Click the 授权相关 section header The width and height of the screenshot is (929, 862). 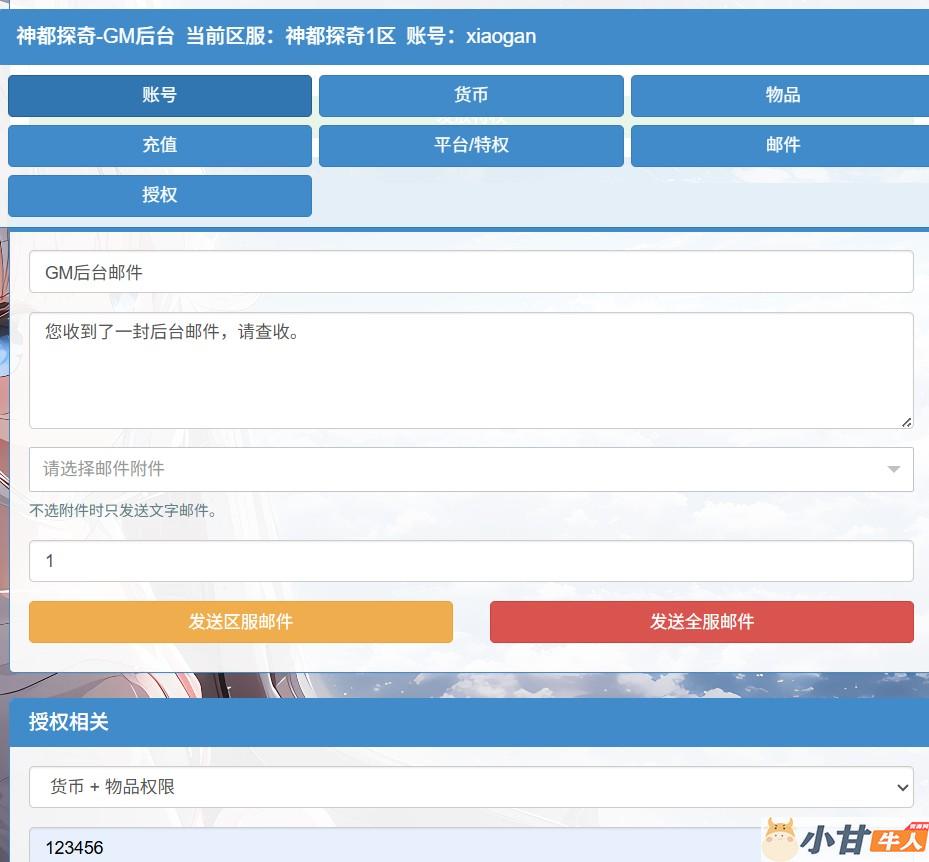(469, 722)
